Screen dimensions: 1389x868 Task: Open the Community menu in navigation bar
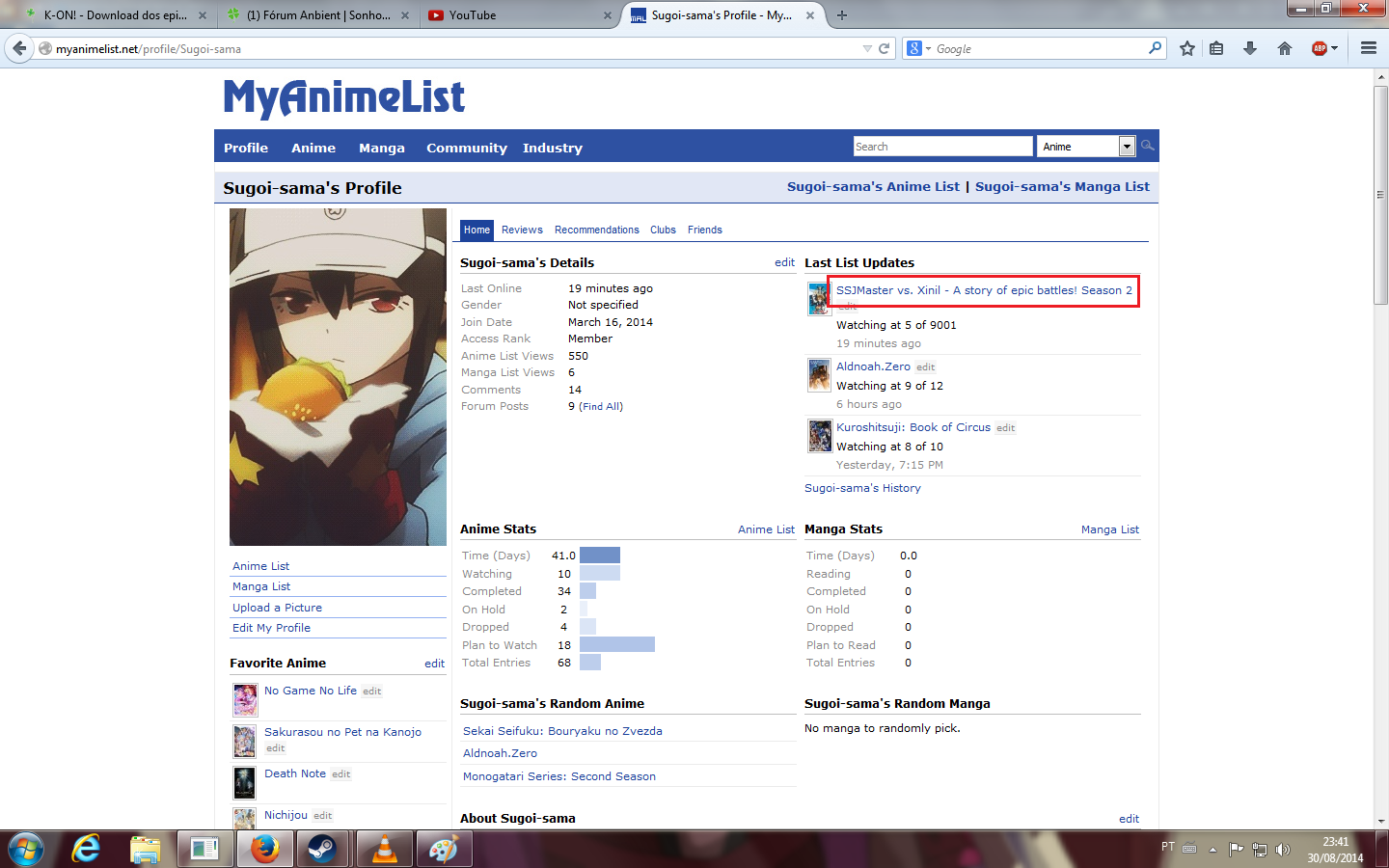coord(466,148)
